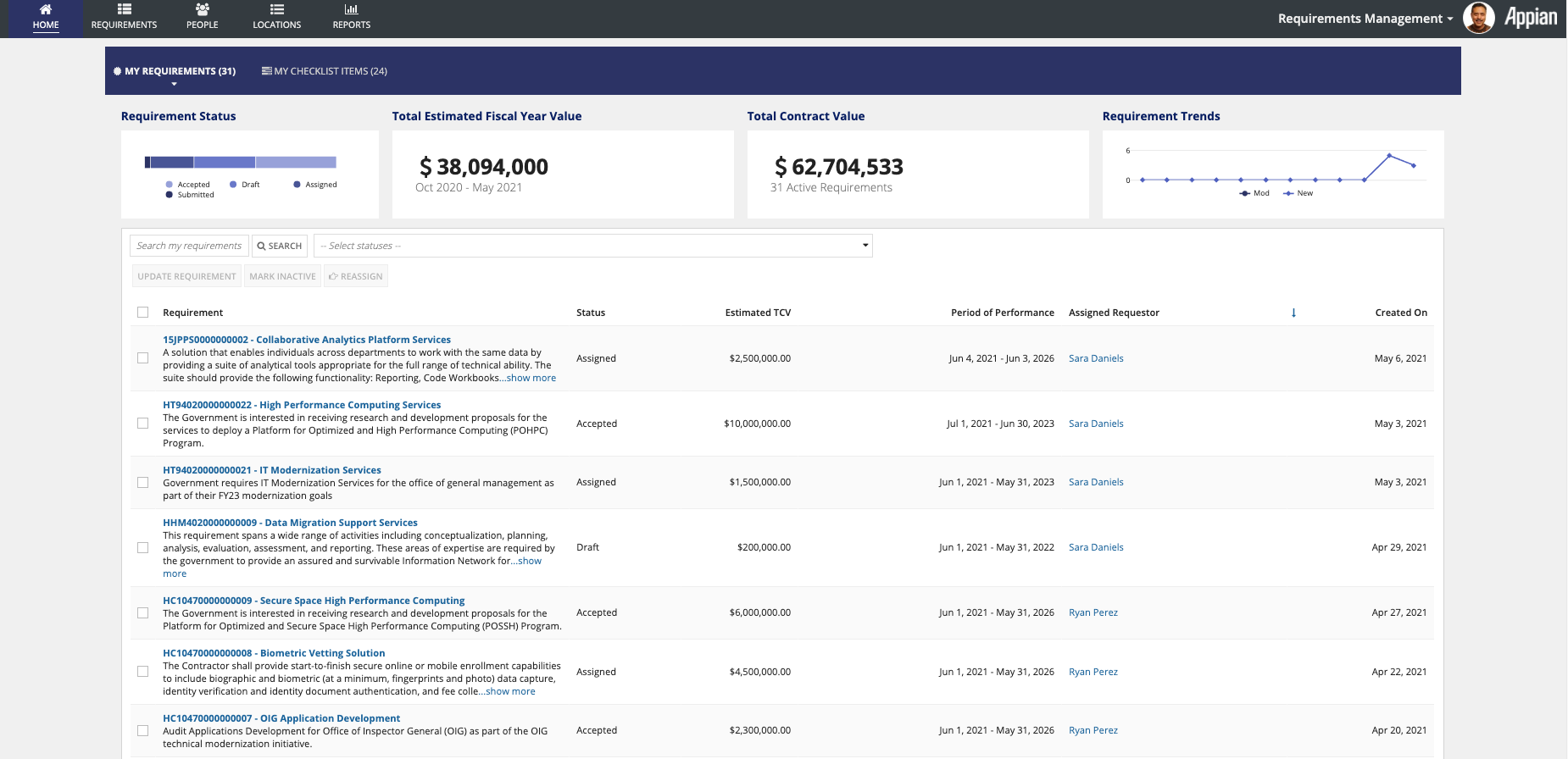
Task: Open the Locations list icon
Action: [276, 9]
